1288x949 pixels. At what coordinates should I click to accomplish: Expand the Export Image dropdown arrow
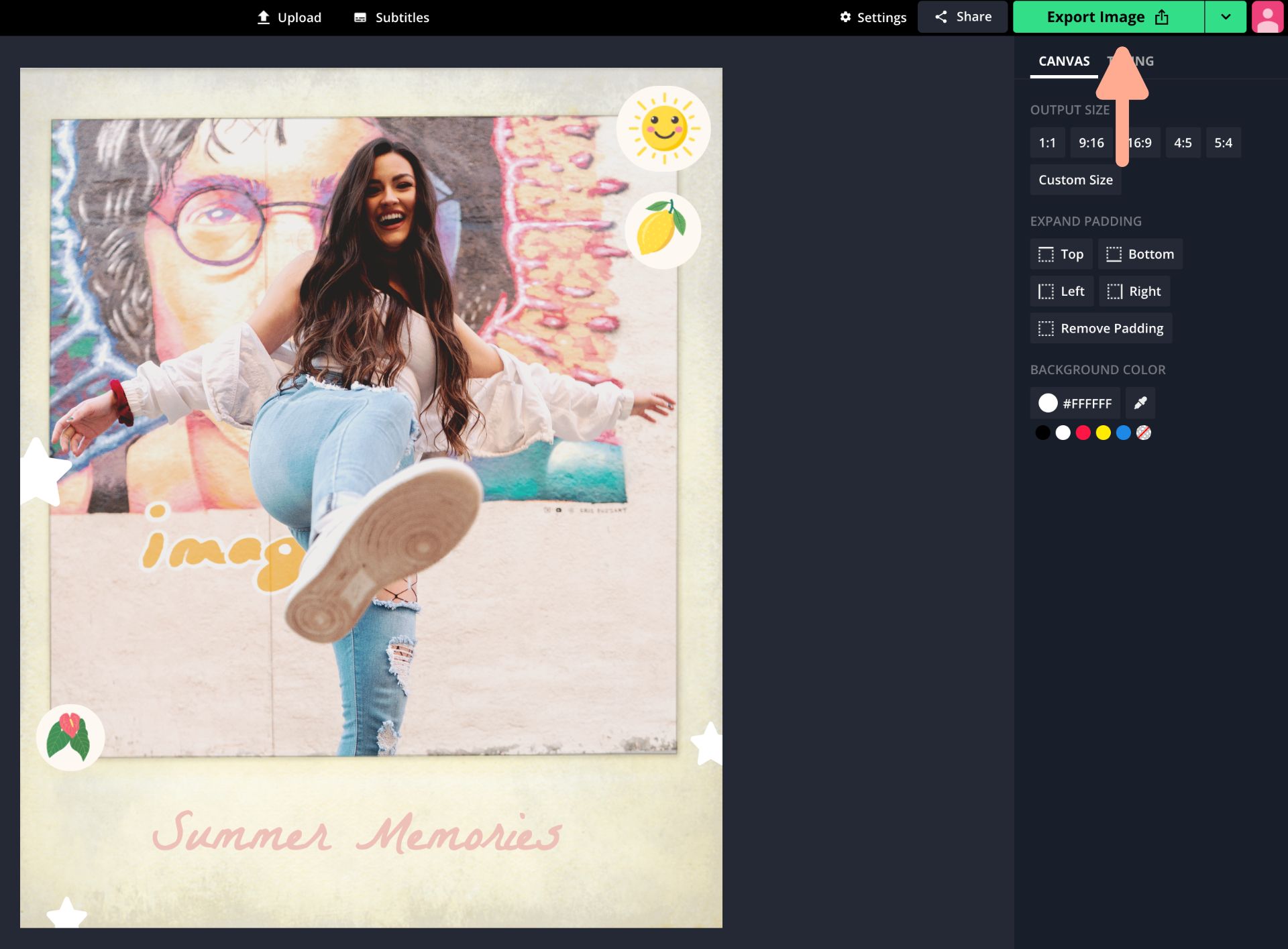click(1225, 17)
